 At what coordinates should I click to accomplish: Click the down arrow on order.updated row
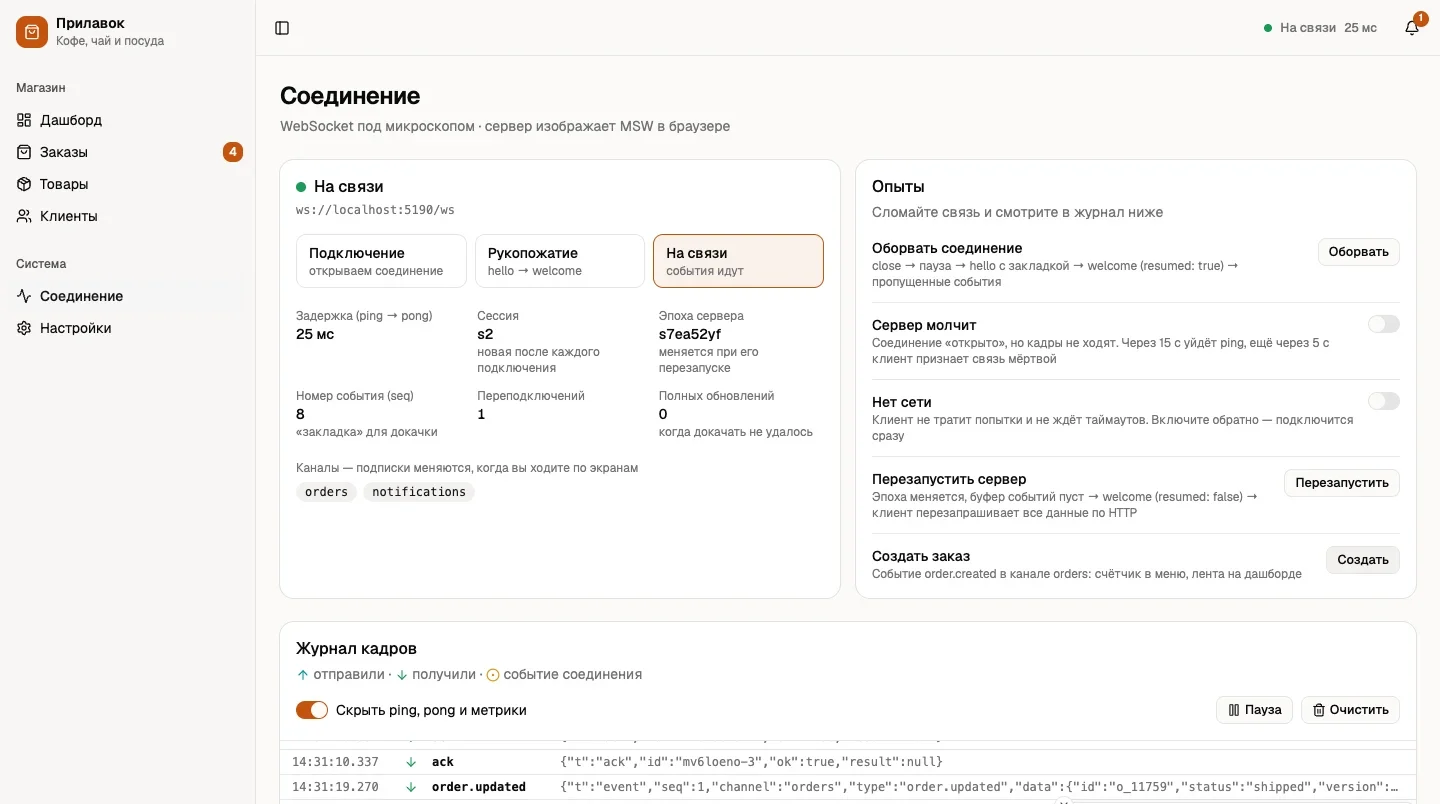coord(410,787)
